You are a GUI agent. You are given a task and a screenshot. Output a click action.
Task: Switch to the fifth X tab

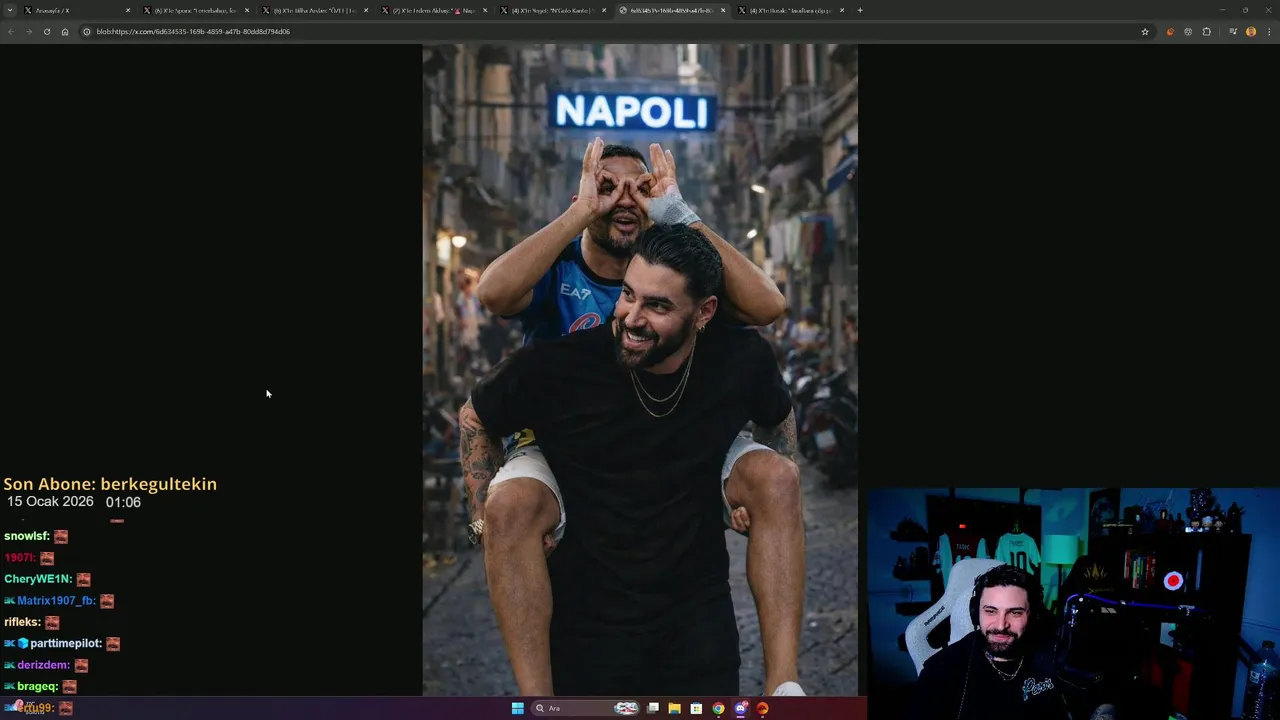click(x=552, y=10)
